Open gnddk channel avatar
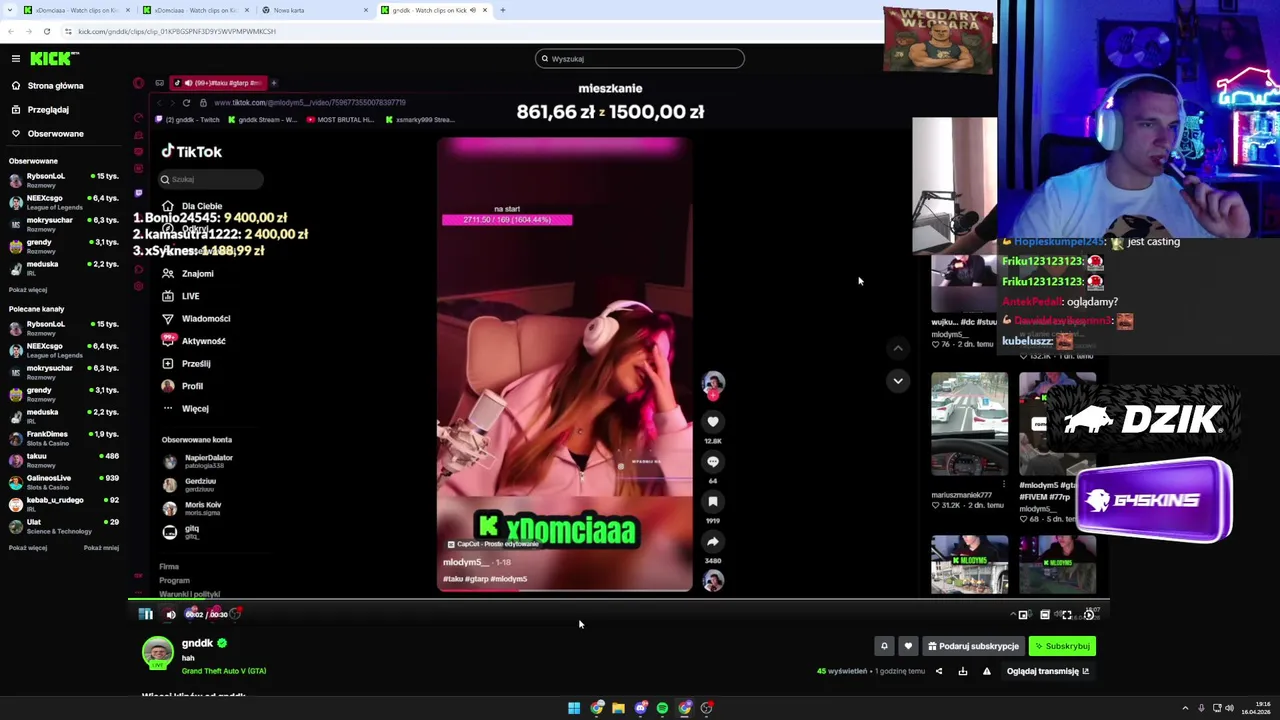 (x=157, y=653)
